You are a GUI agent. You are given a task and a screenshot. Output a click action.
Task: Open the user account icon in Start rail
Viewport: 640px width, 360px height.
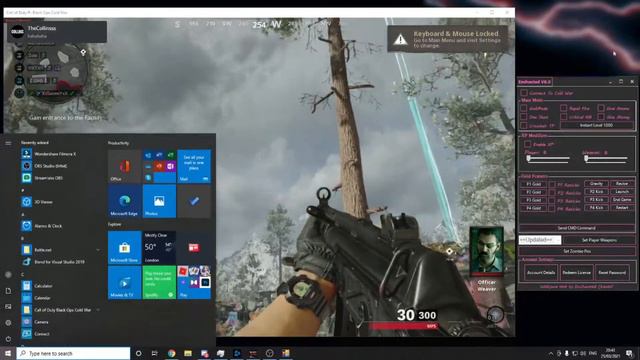click(x=8, y=275)
